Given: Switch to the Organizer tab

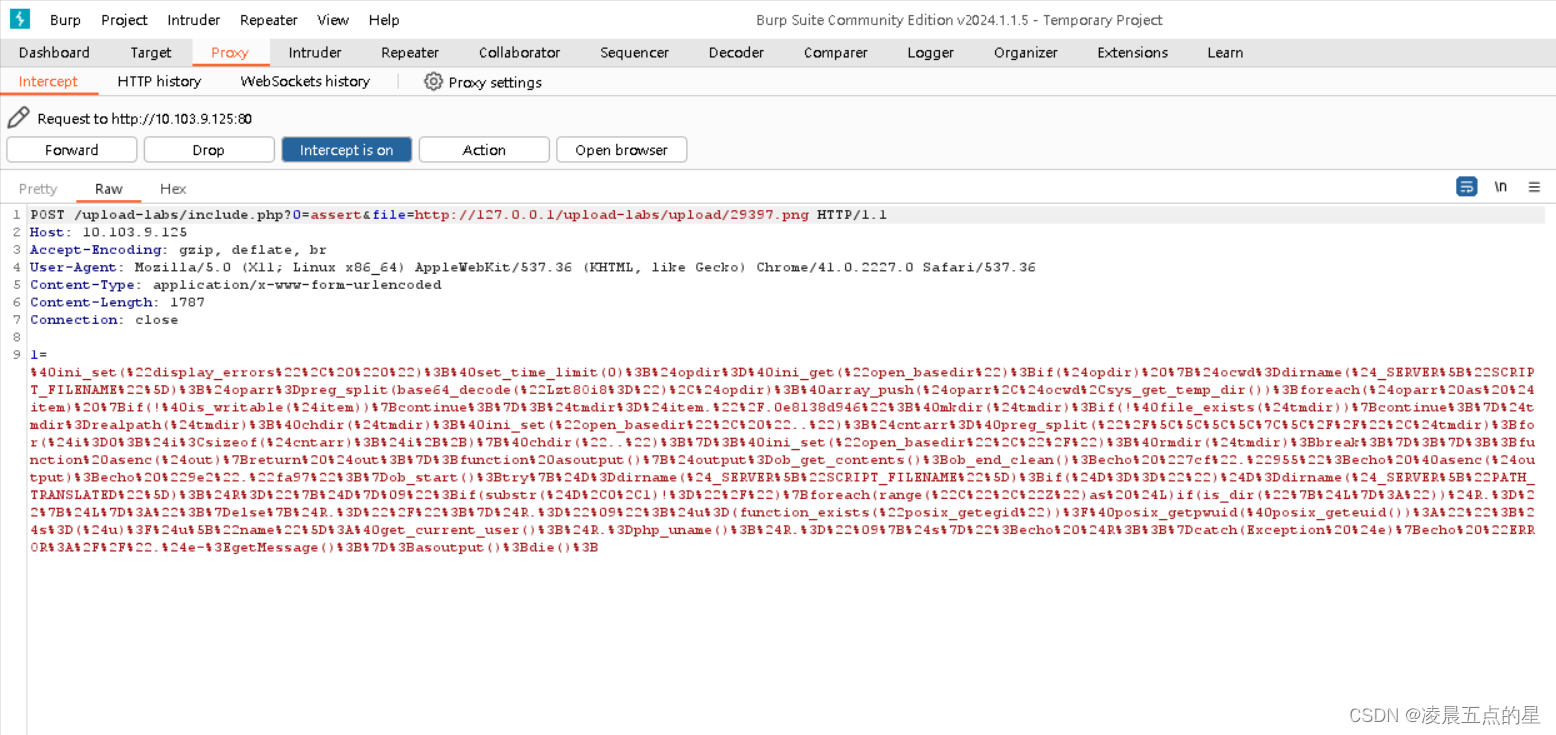Looking at the screenshot, I should click(1025, 53).
